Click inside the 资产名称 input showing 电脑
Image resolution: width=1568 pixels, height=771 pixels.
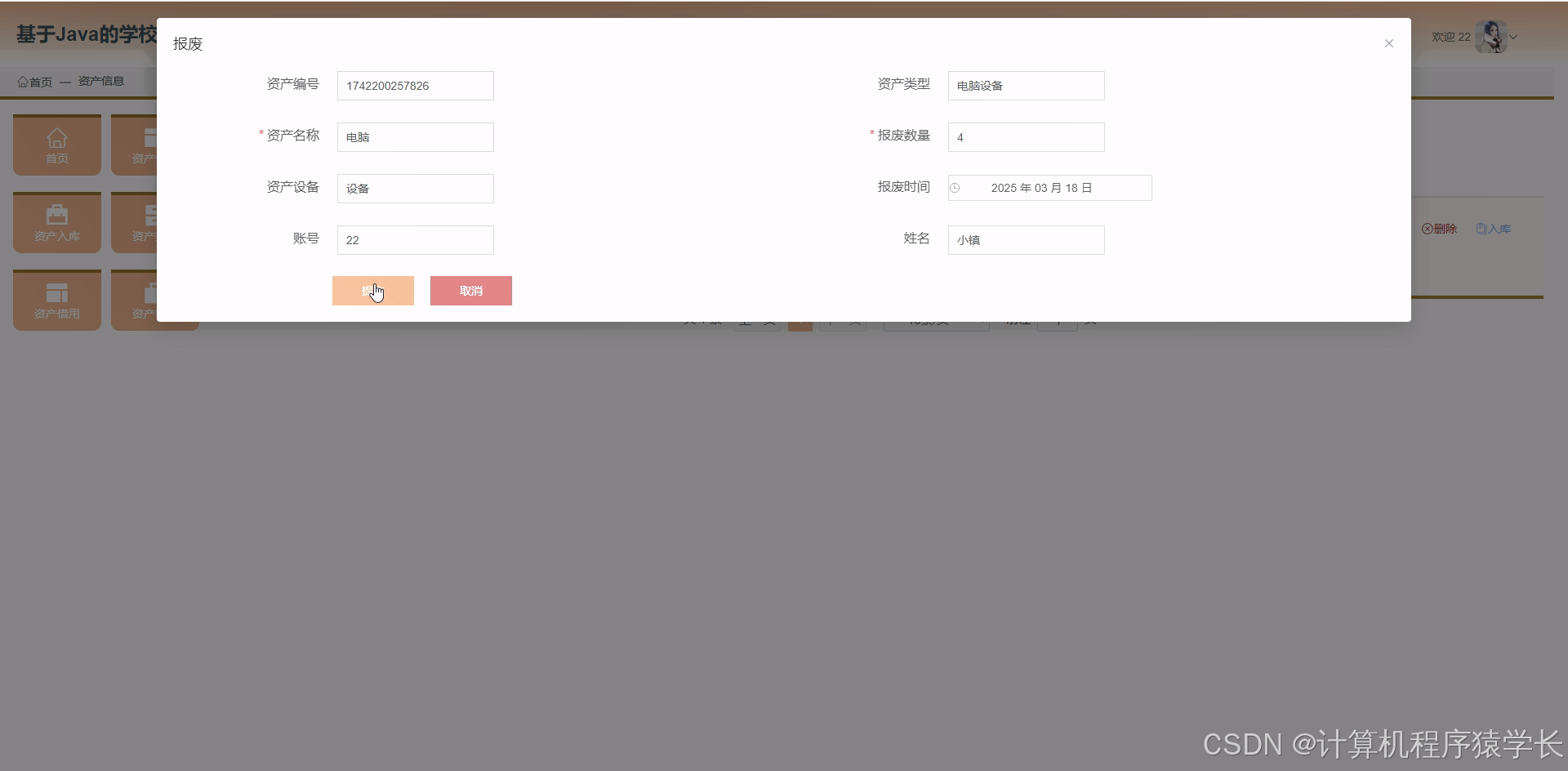coord(414,136)
